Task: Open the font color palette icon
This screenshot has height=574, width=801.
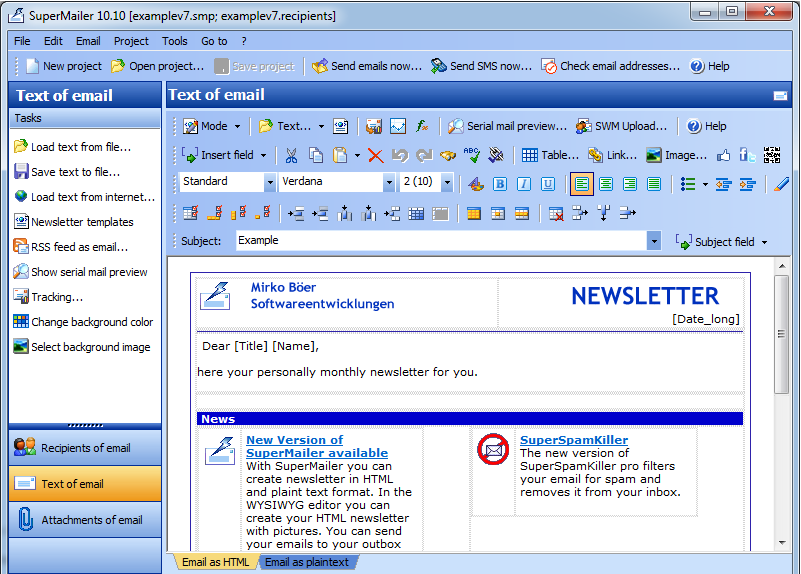Action: click(476, 184)
